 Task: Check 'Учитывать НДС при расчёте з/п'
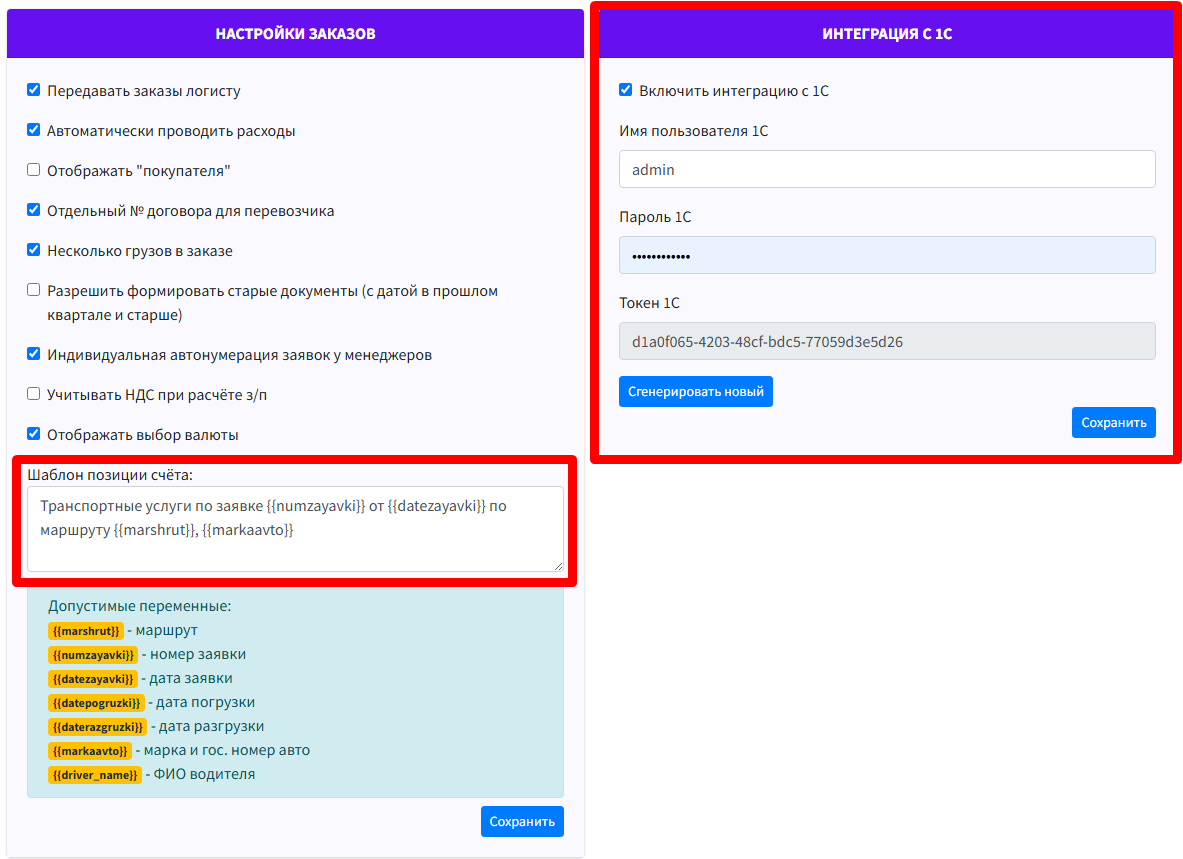point(34,394)
